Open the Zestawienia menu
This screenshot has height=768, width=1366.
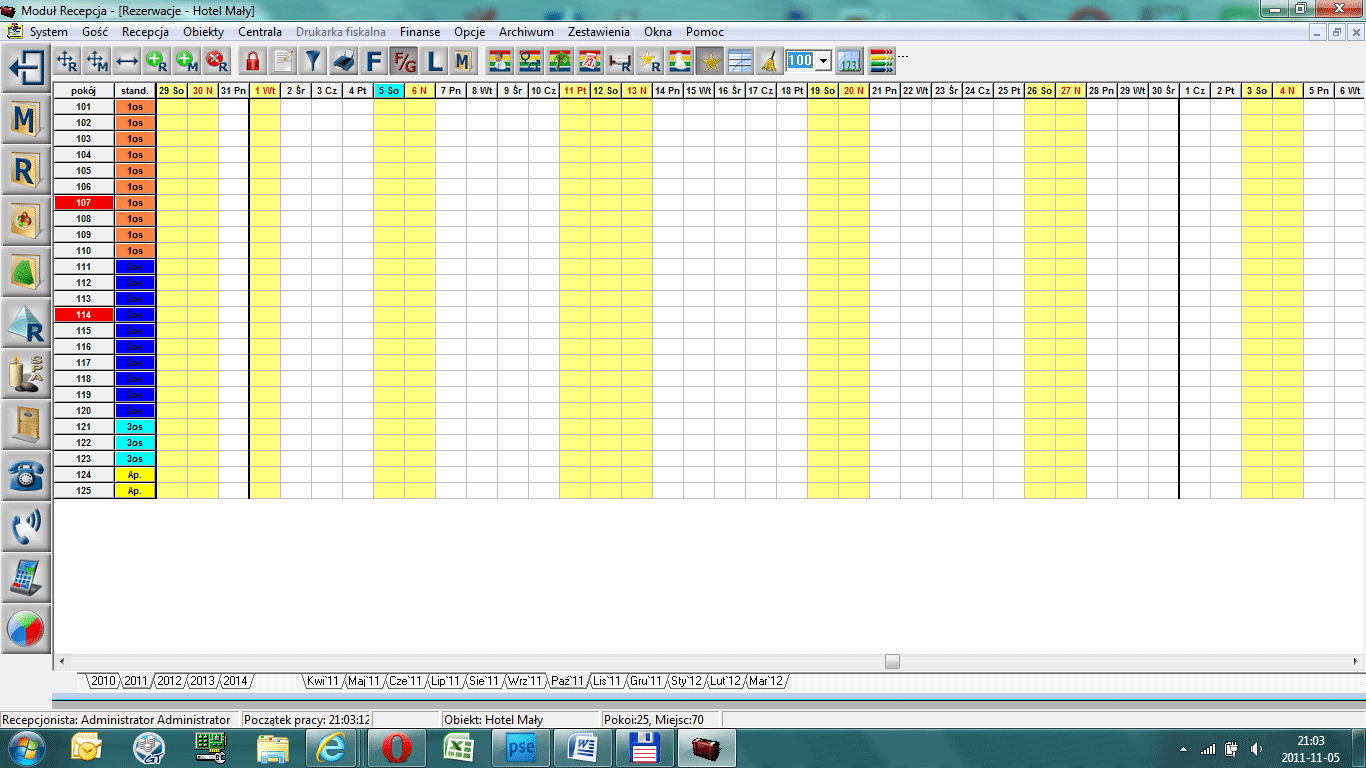[x=598, y=32]
